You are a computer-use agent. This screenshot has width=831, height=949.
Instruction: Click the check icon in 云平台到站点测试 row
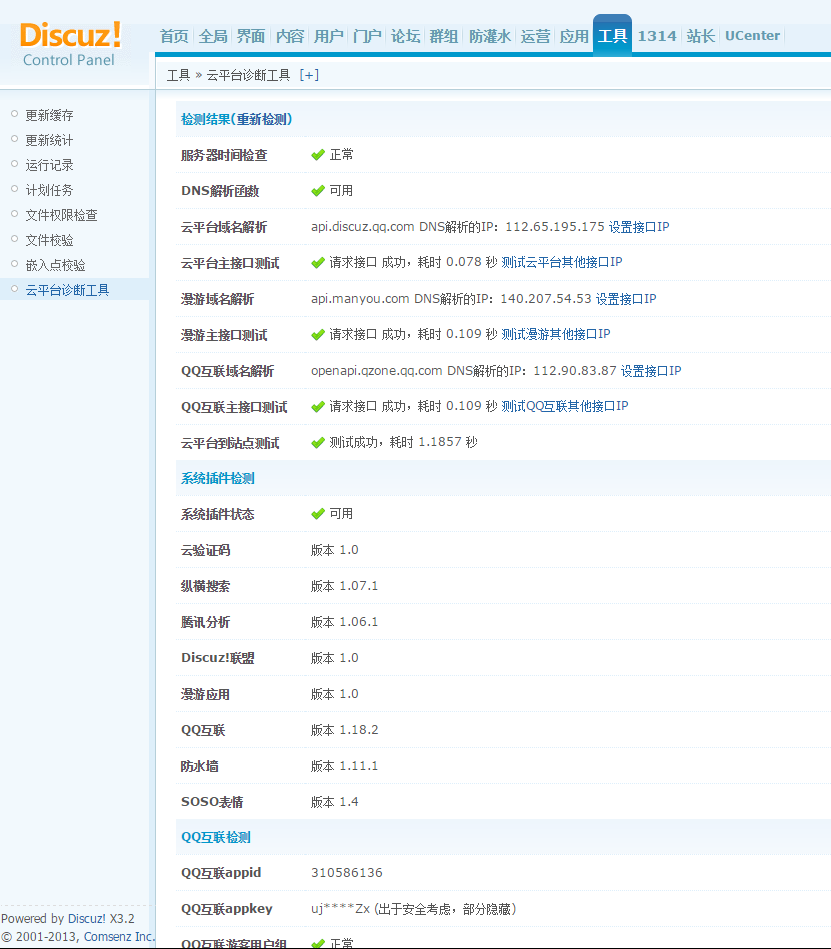coord(318,442)
